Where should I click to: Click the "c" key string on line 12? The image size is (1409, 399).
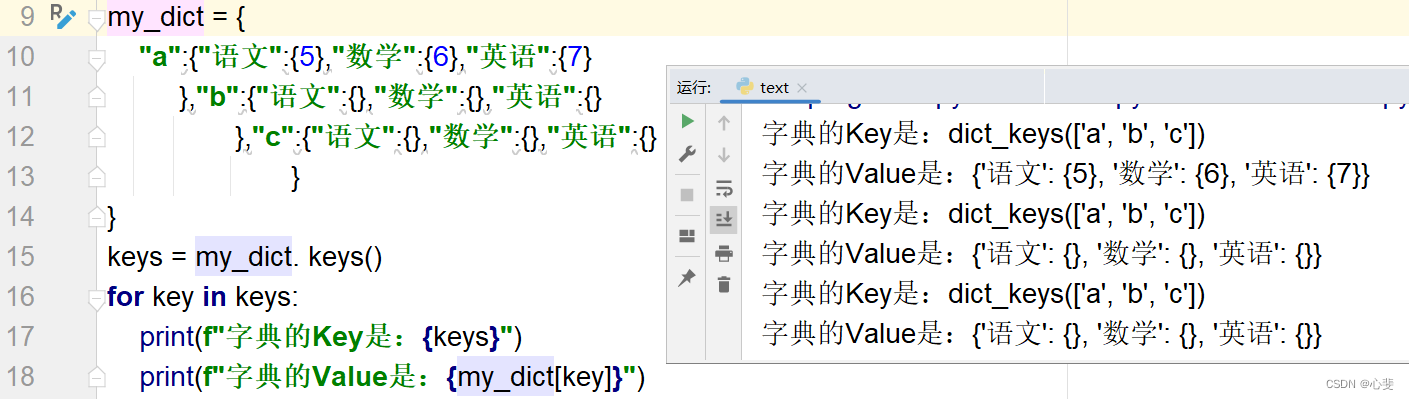click(271, 137)
